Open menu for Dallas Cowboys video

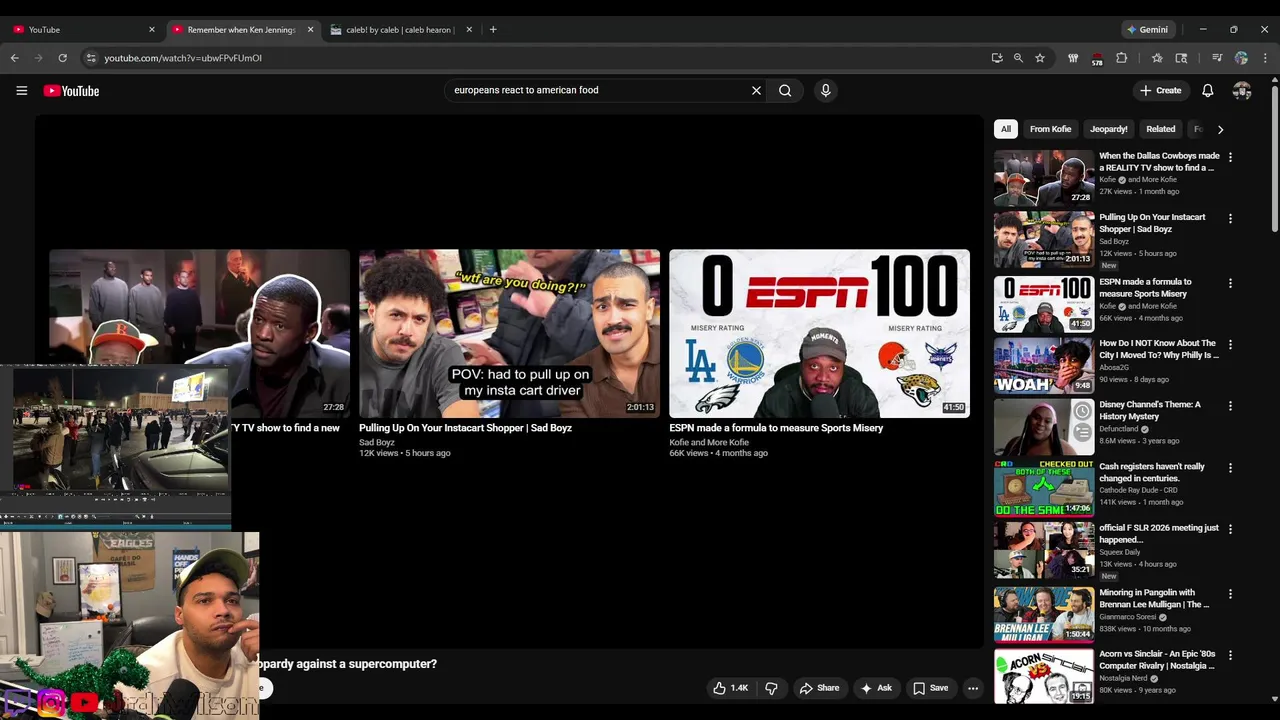click(1230, 157)
